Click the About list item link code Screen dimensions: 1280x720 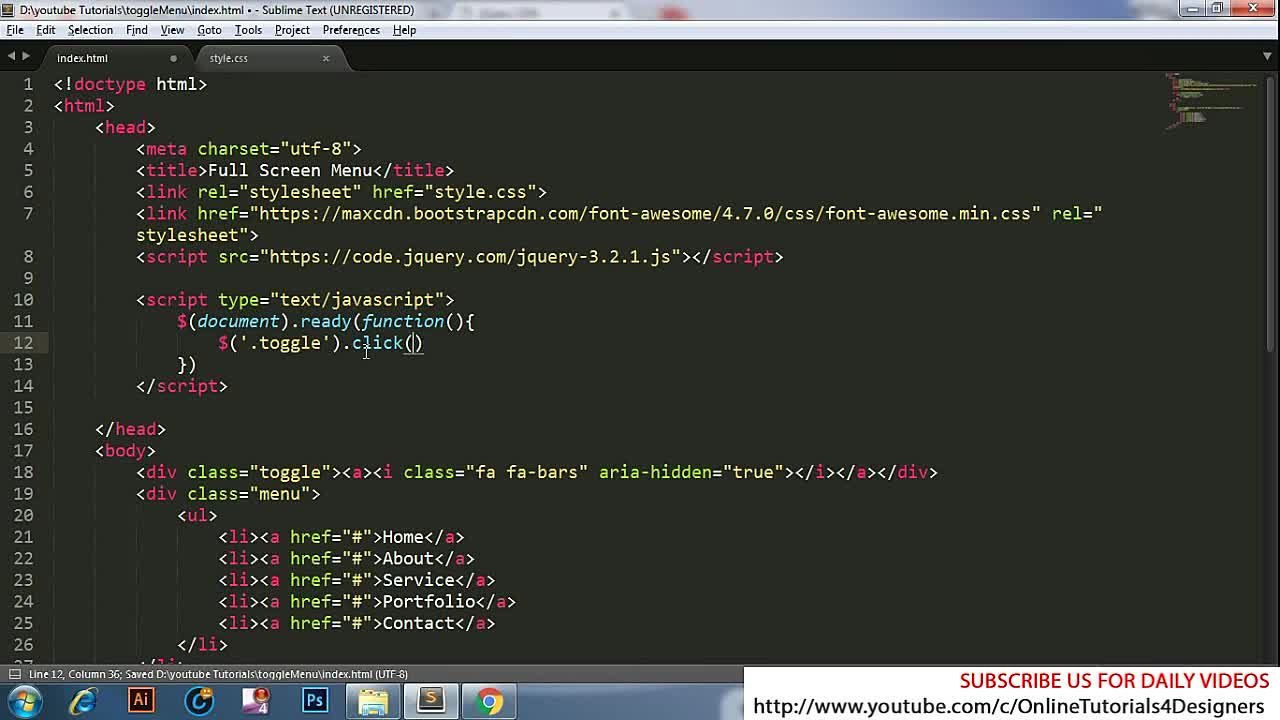(x=346, y=559)
